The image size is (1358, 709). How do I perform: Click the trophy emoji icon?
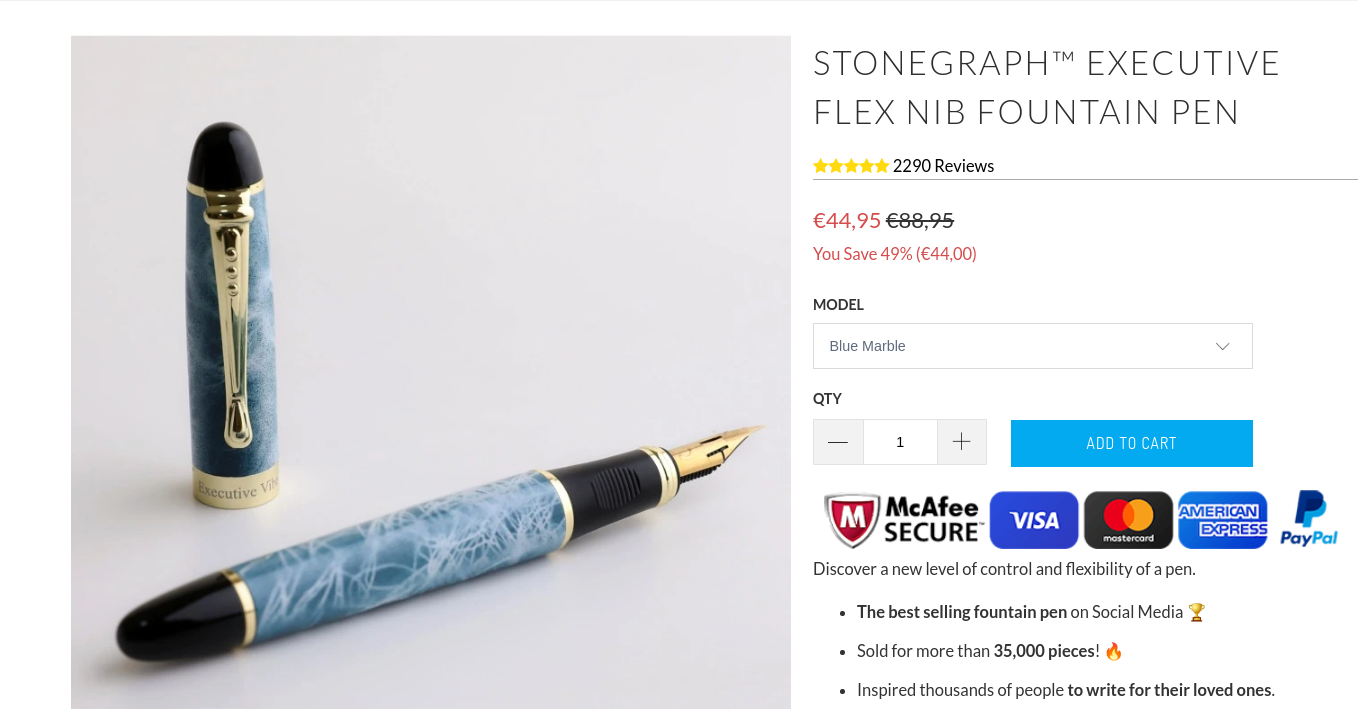pos(1197,612)
